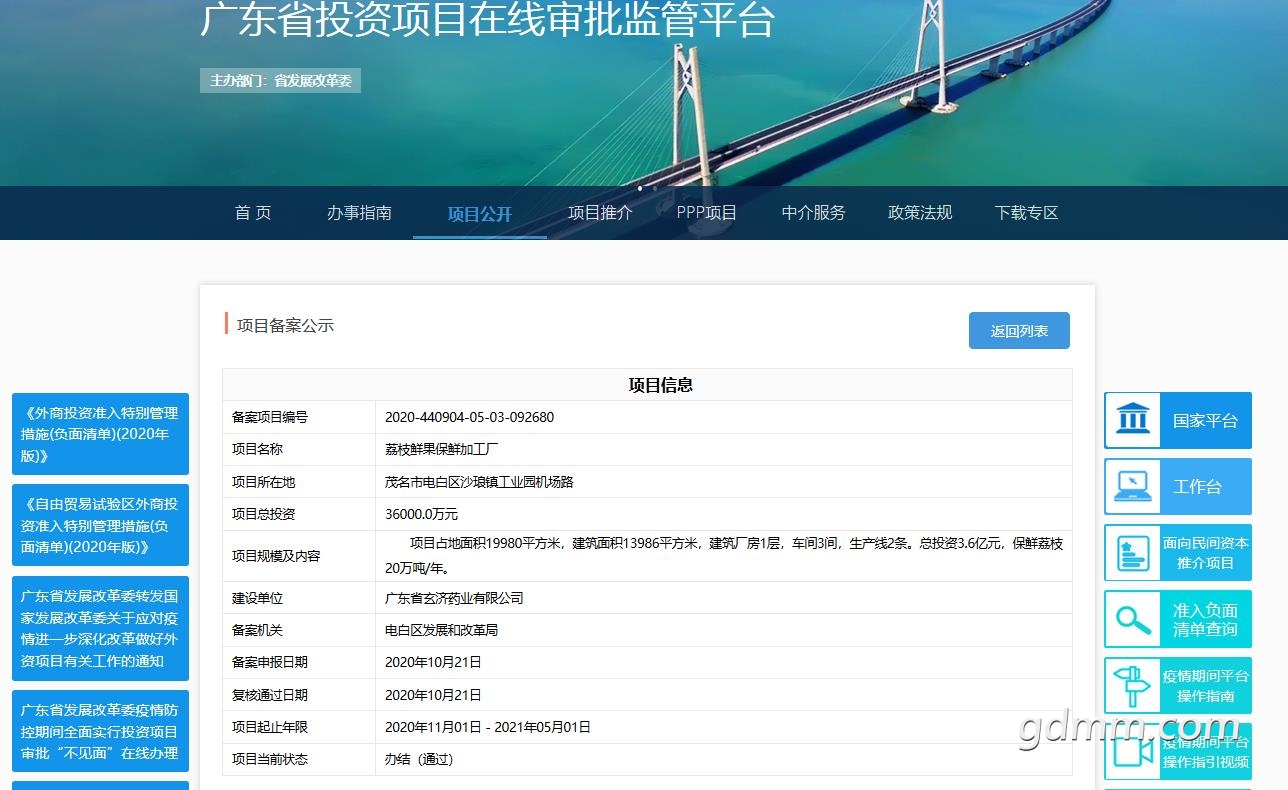This screenshot has height=790, width=1288.
Task: Click the 疫情期间平台操作指南 signpost icon
Action: click(x=1132, y=685)
